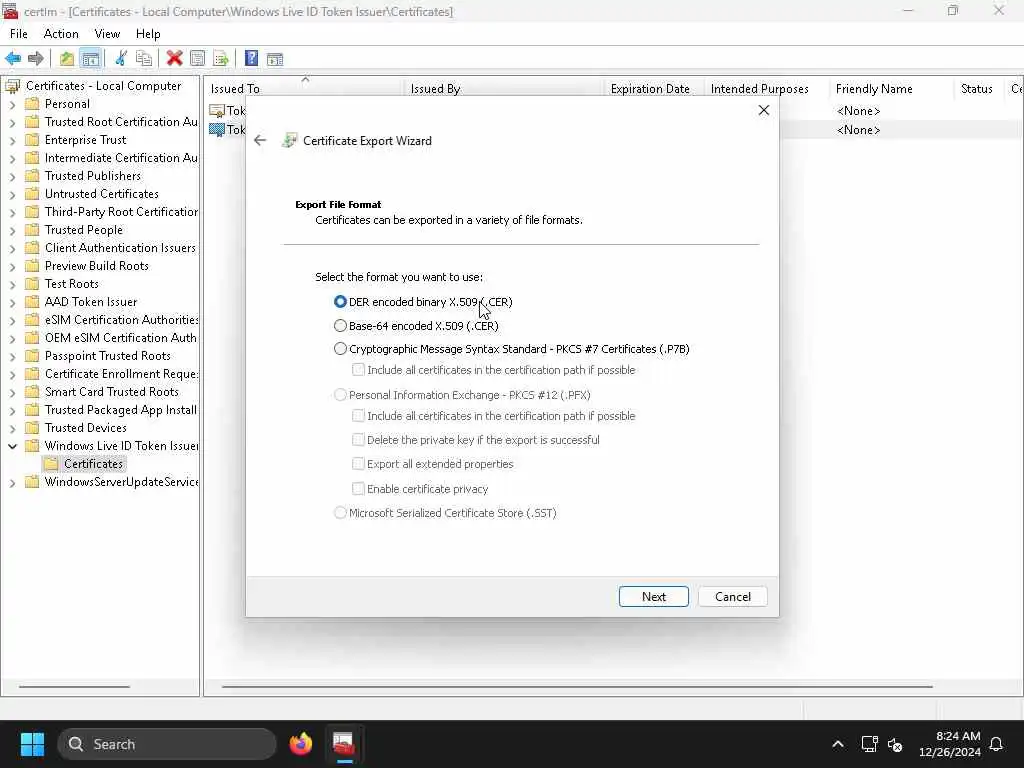Viewport: 1024px width, 768px height.
Task: Toggle the Show/Hide Console Tree icon
Action: (90, 59)
